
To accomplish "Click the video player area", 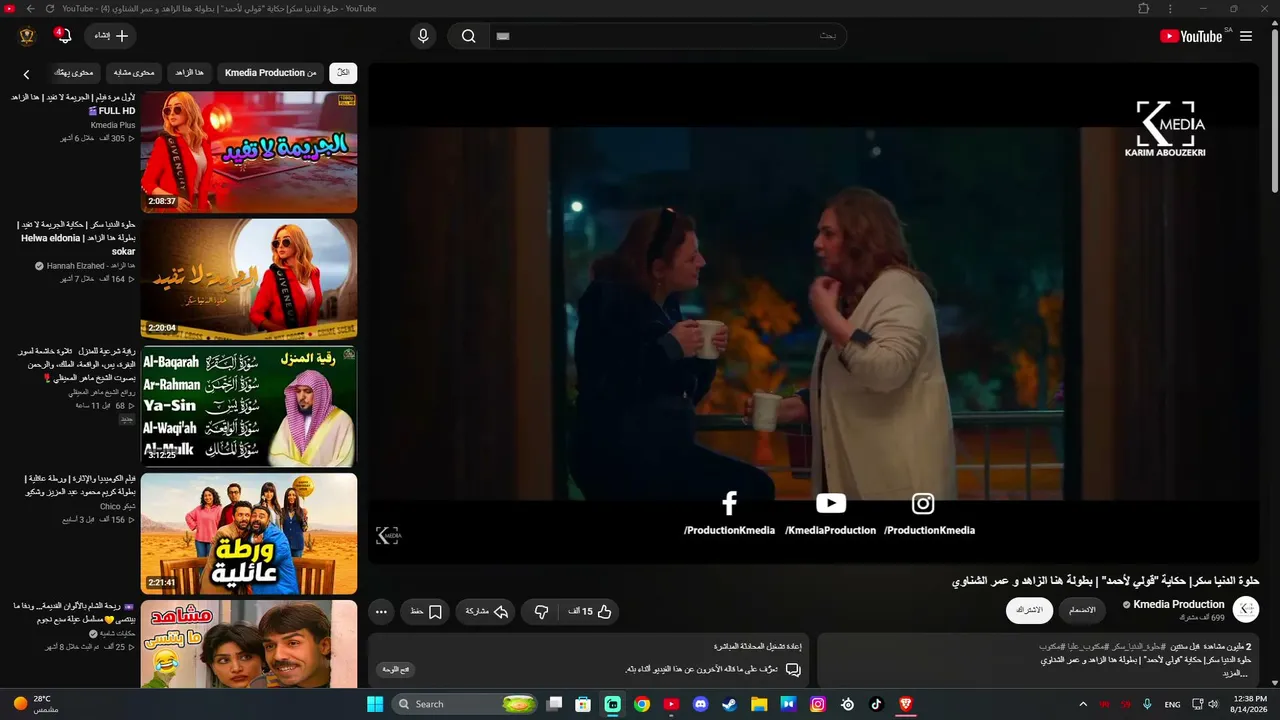I will pyautogui.click(x=813, y=313).
